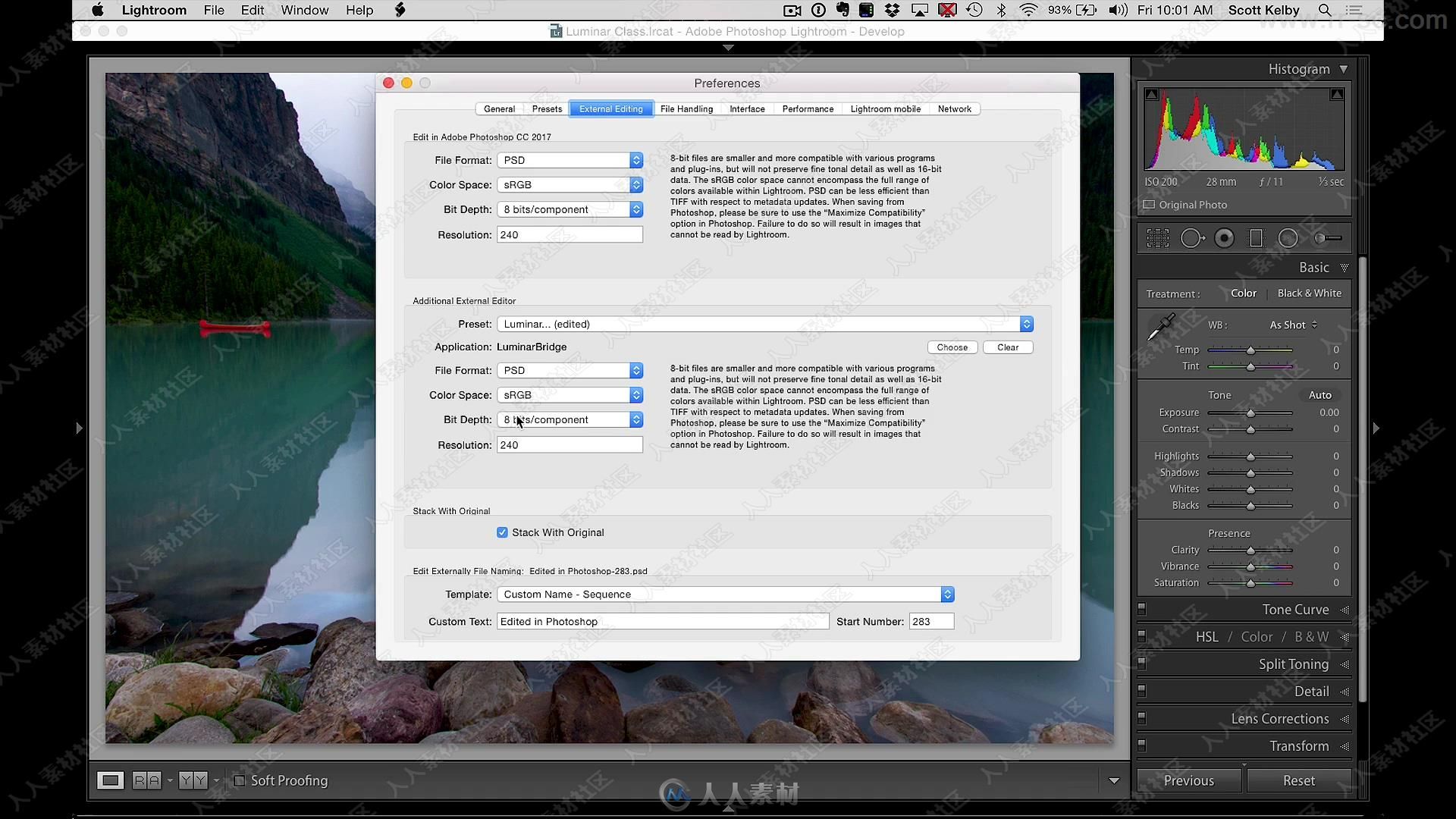Pick the White Balance Selector eyedropper
Viewport: 1456px width, 819px height.
[x=1160, y=328]
